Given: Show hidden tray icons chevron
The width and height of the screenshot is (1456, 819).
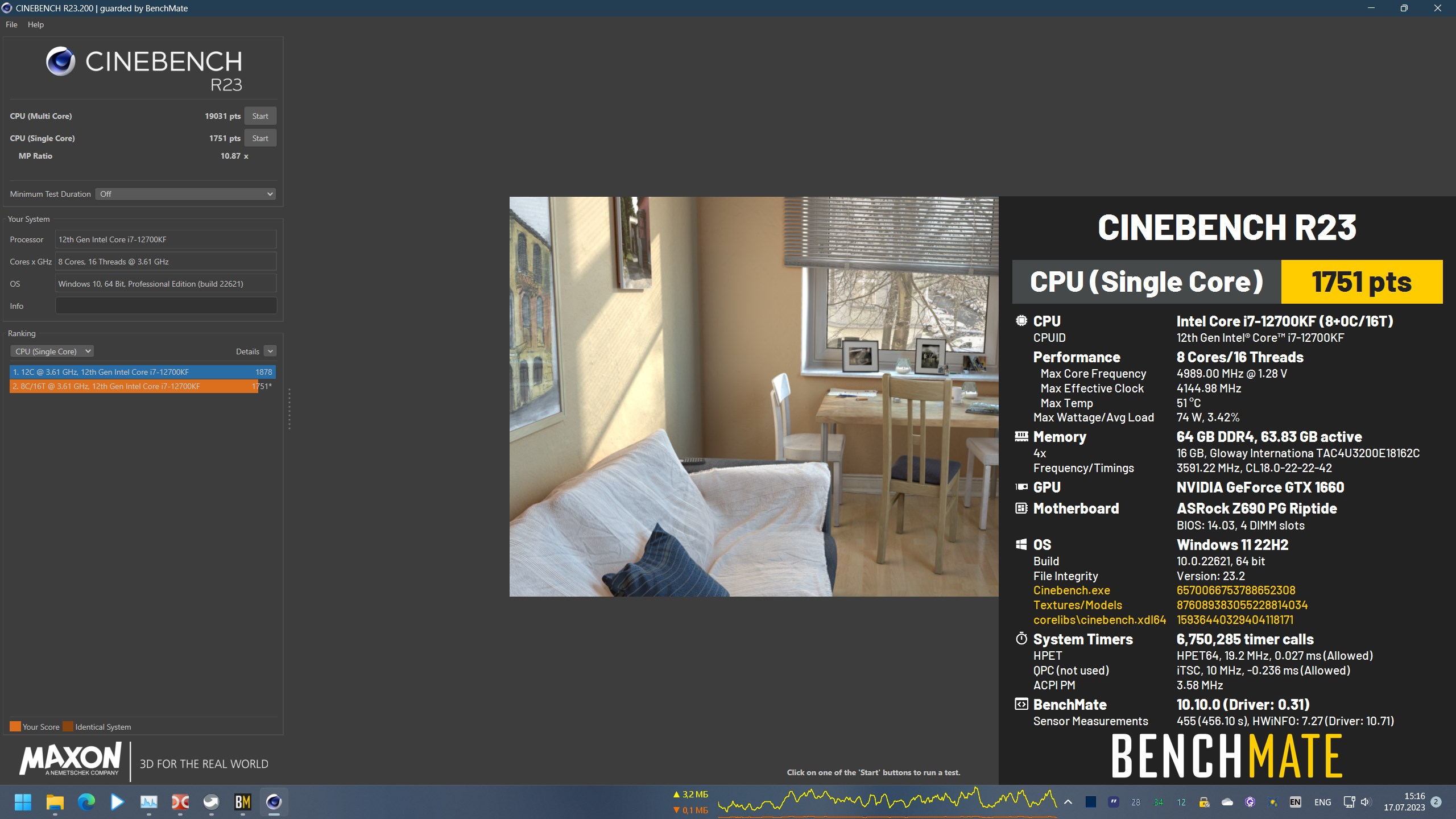Looking at the screenshot, I should point(1068,802).
